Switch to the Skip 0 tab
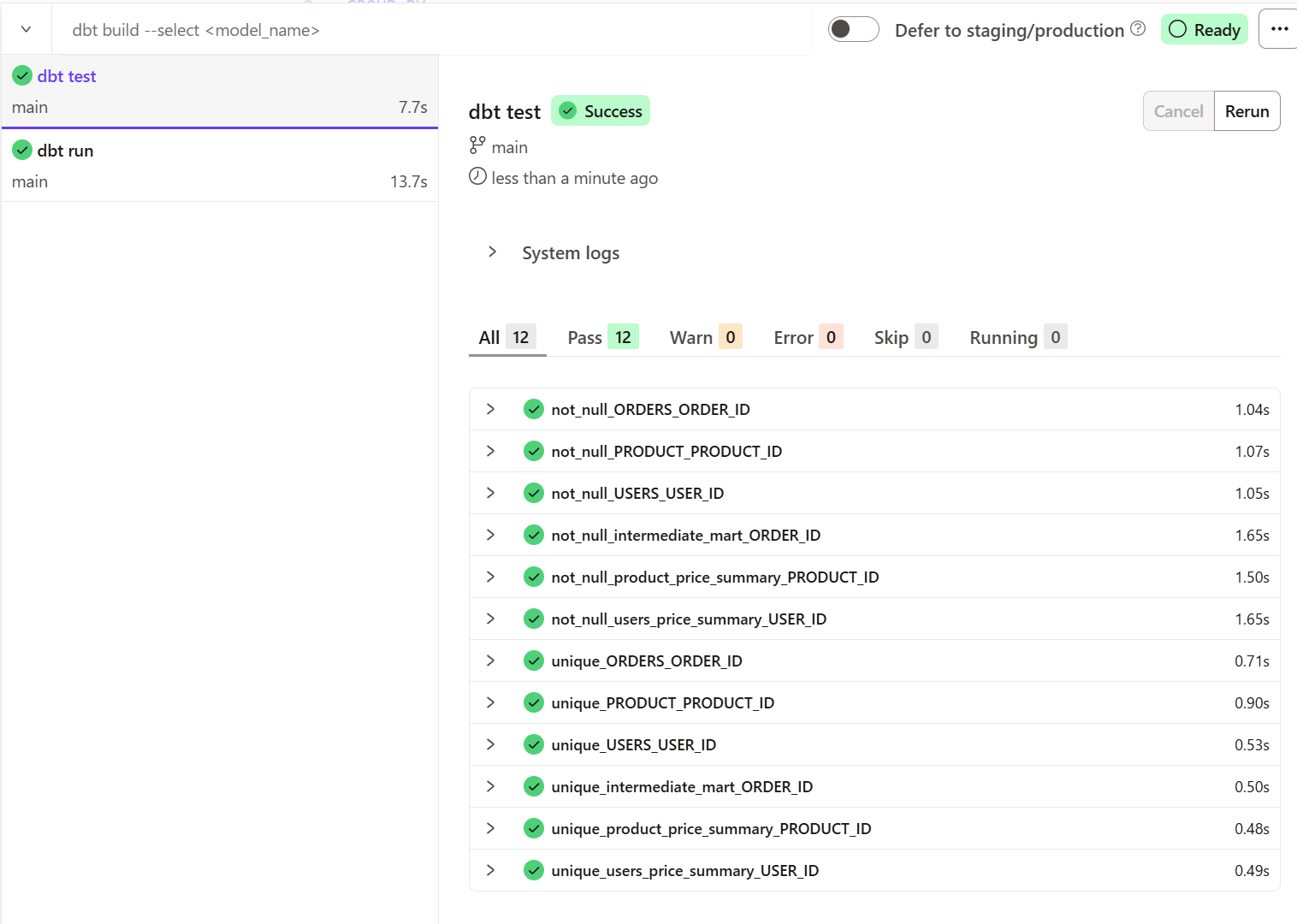 coord(906,337)
